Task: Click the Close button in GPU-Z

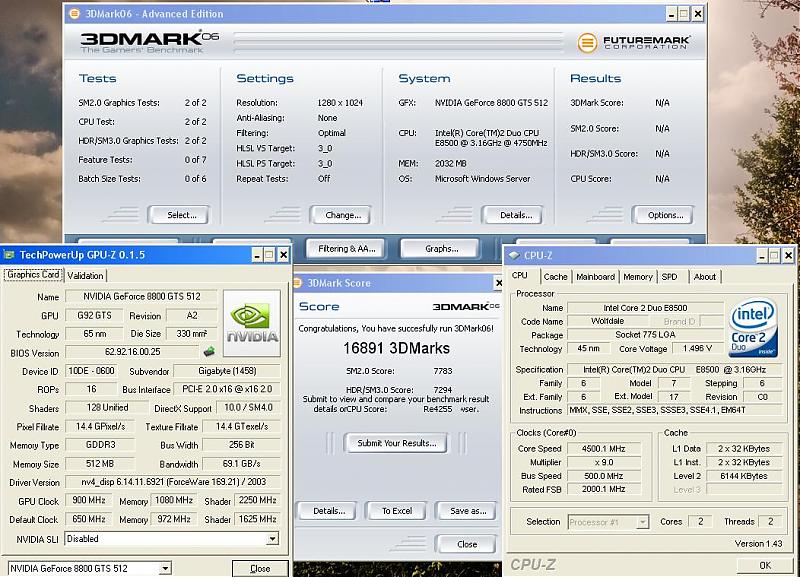Action: (x=260, y=568)
